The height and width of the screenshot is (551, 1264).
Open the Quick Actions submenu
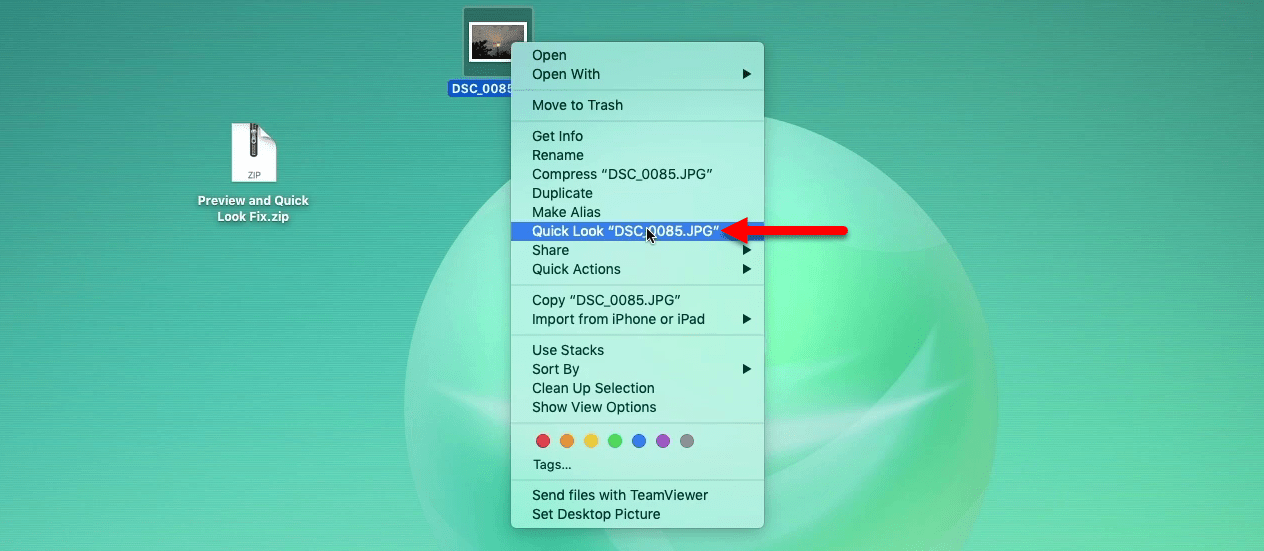(637, 269)
